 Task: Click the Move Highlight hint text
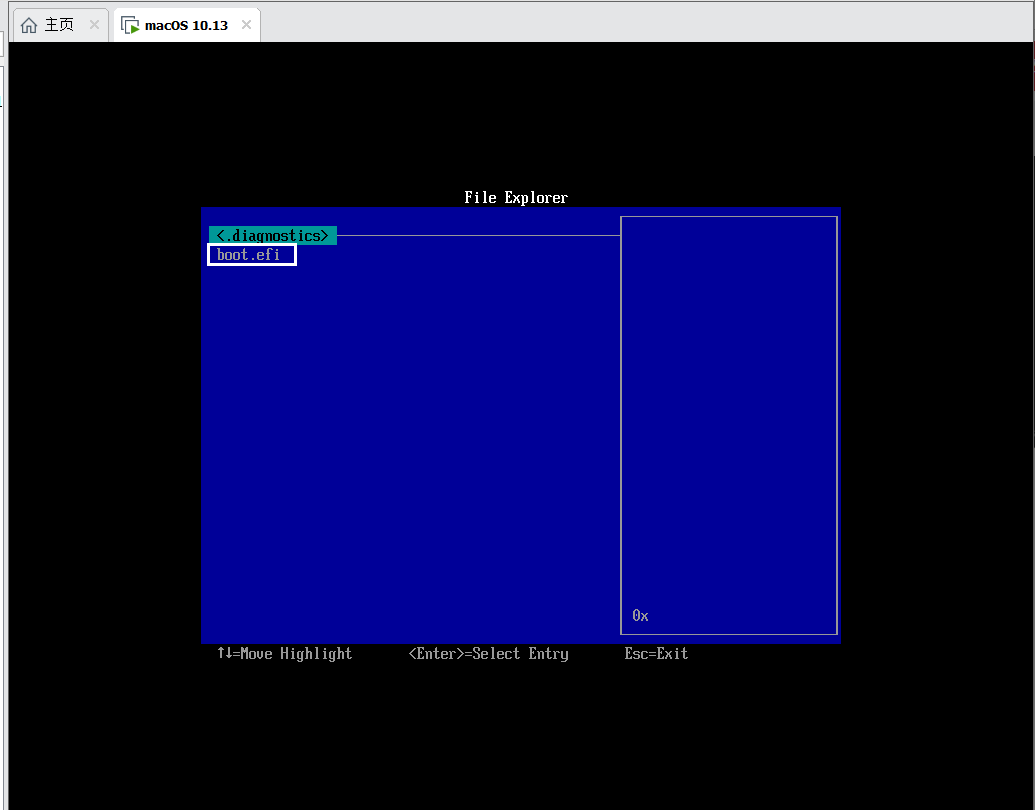tap(284, 654)
